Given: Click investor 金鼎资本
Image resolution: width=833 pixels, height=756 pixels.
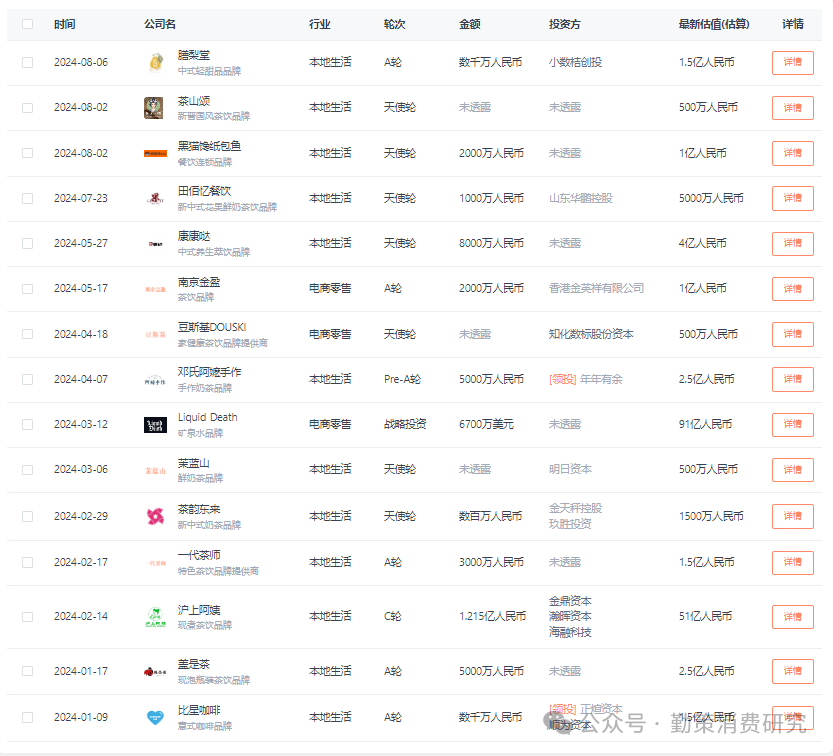Looking at the screenshot, I should (570, 601).
